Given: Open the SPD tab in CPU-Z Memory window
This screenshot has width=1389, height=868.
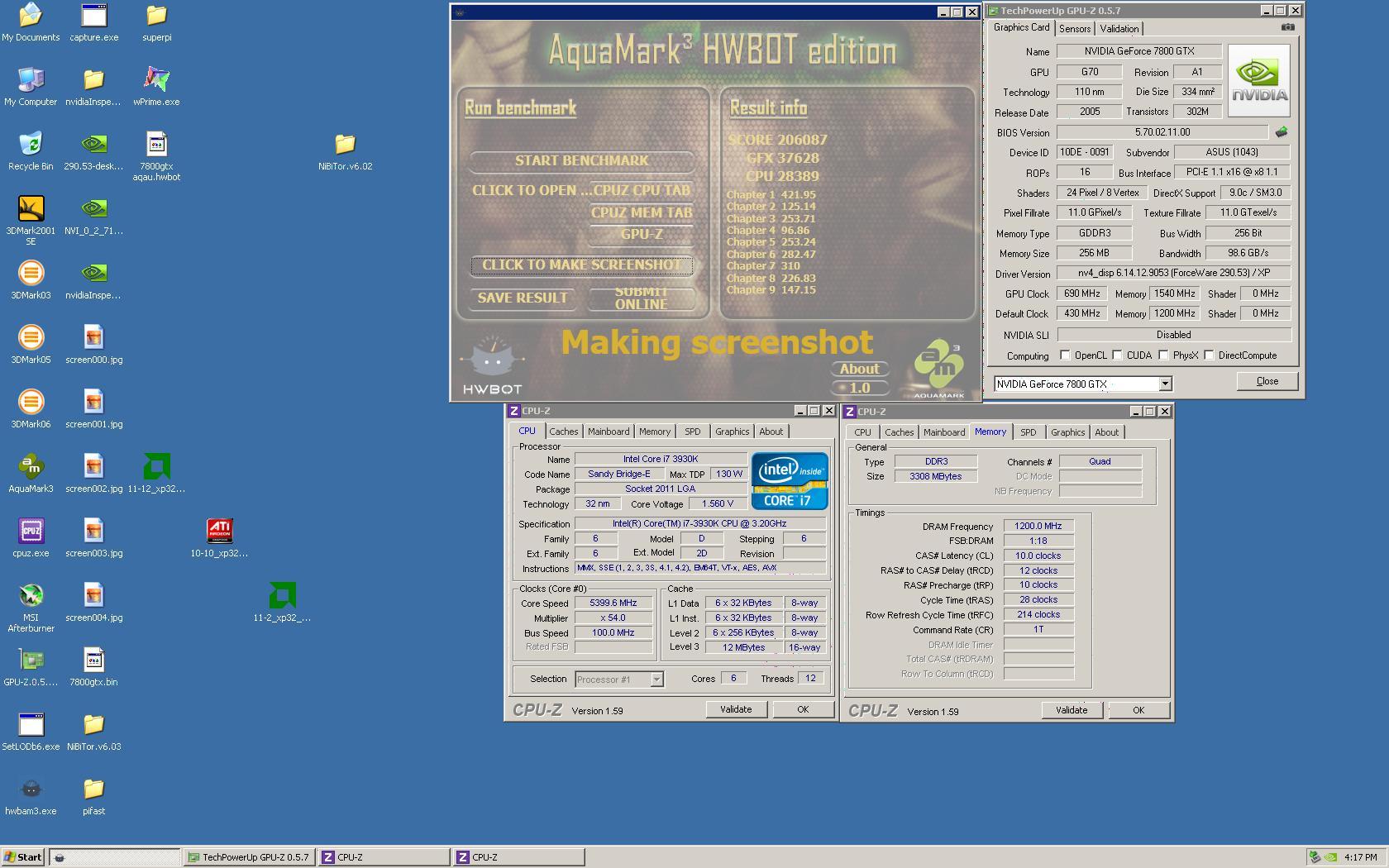Looking at the screenshot, I should point(1028,432).
